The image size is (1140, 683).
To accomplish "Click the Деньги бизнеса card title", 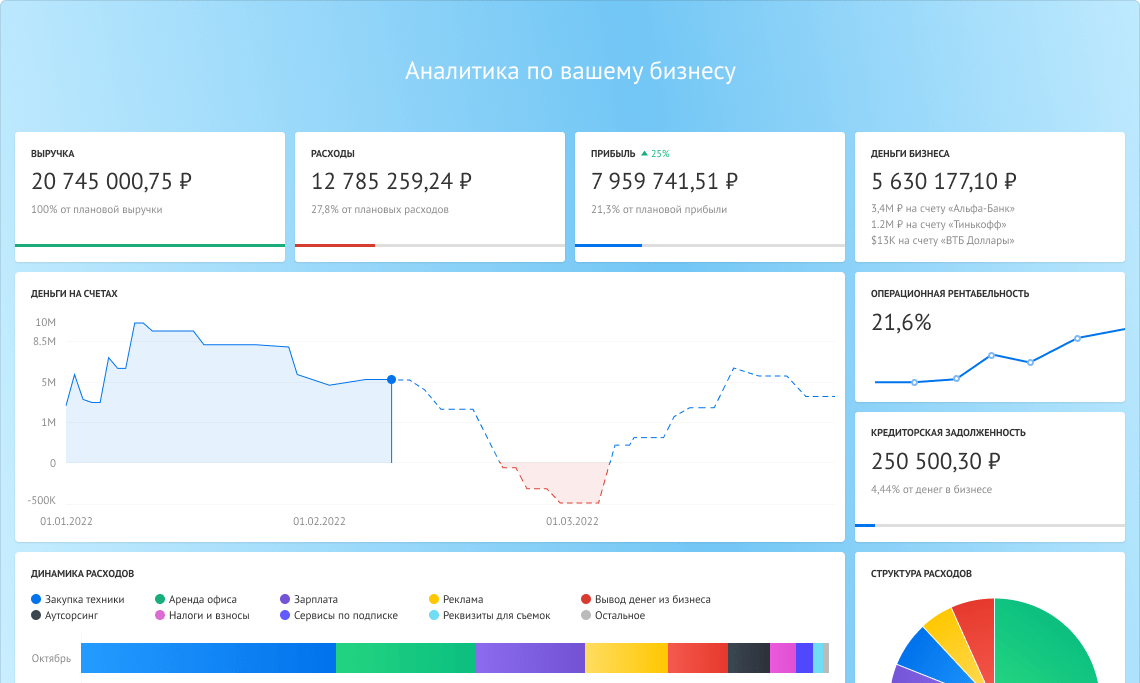I will tap(910, 153).
